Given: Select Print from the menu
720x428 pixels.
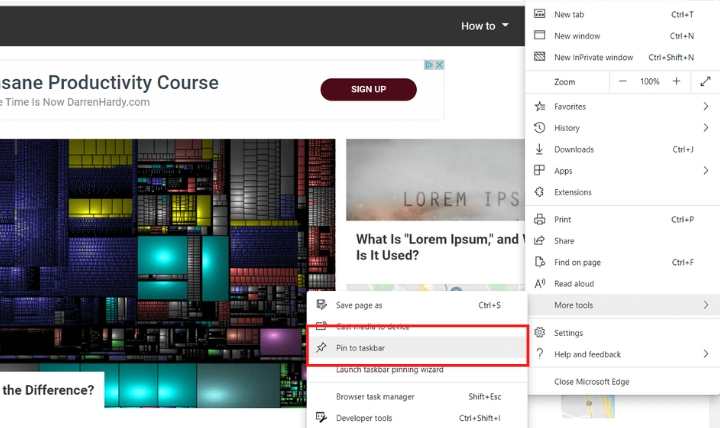Looking at the screenshot, I should 622,220.
